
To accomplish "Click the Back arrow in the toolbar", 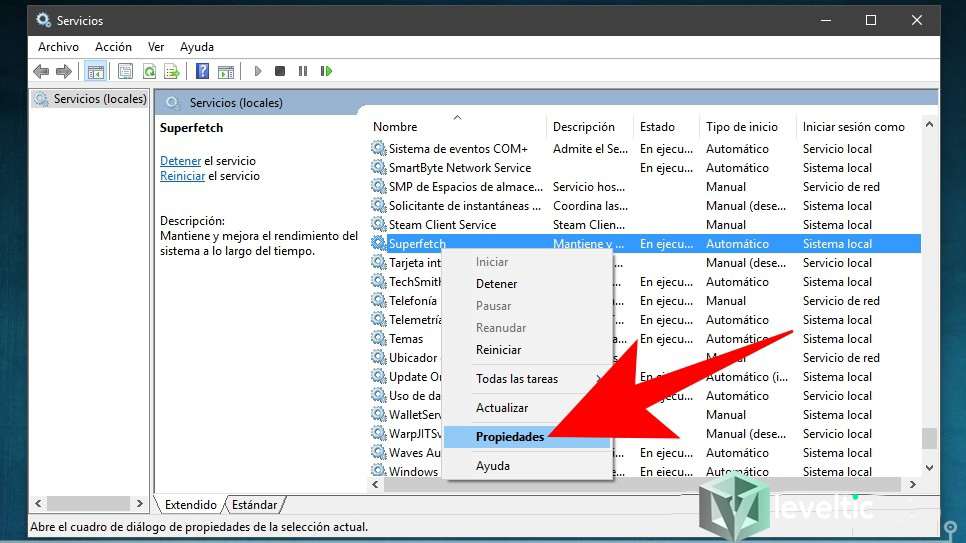I will (x=41, y=71).
